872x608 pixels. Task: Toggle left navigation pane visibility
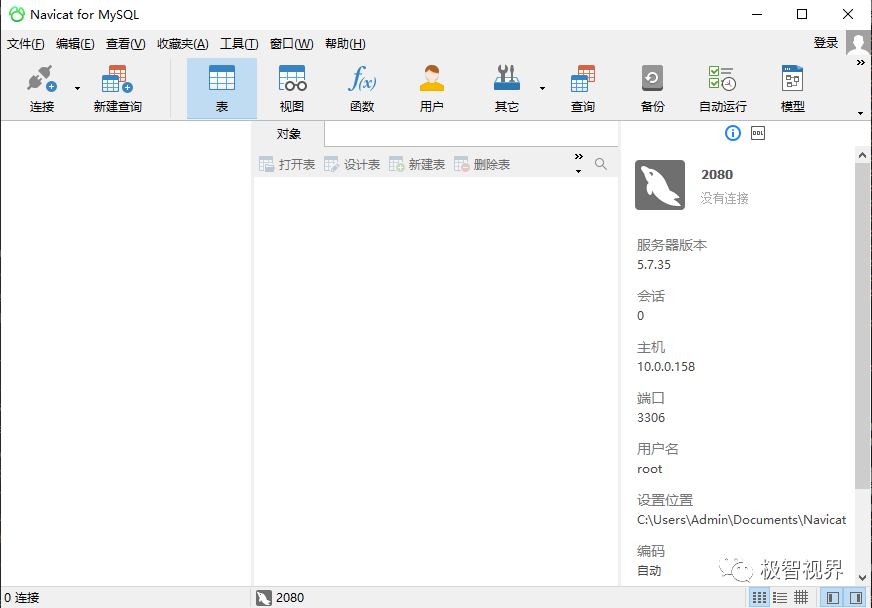pos(833,597)
